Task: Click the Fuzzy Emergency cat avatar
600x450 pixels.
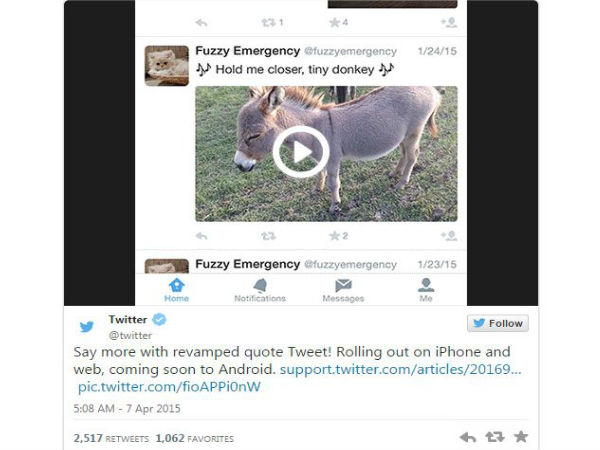Action: (166, 65)
